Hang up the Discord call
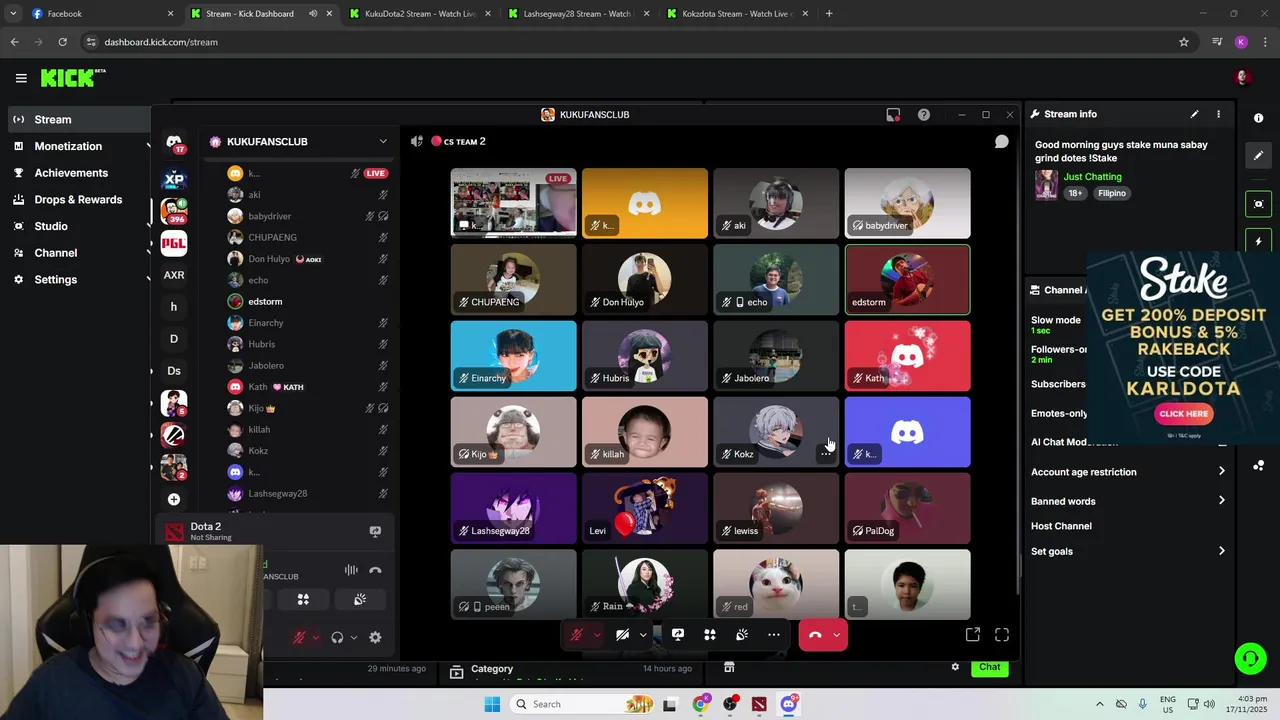The height and width of the screenshot is (720, 1280). point(815,635)
